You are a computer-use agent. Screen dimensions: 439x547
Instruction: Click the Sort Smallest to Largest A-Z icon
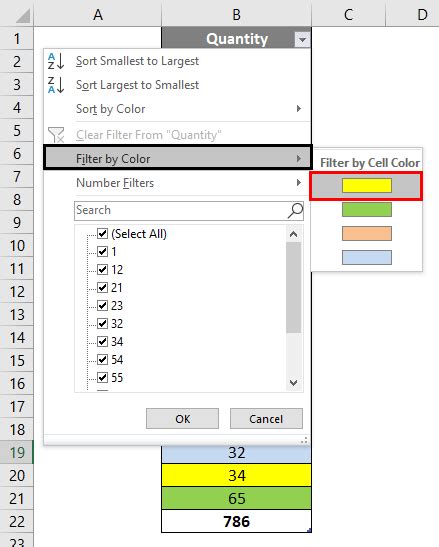[x=56, y=61]
